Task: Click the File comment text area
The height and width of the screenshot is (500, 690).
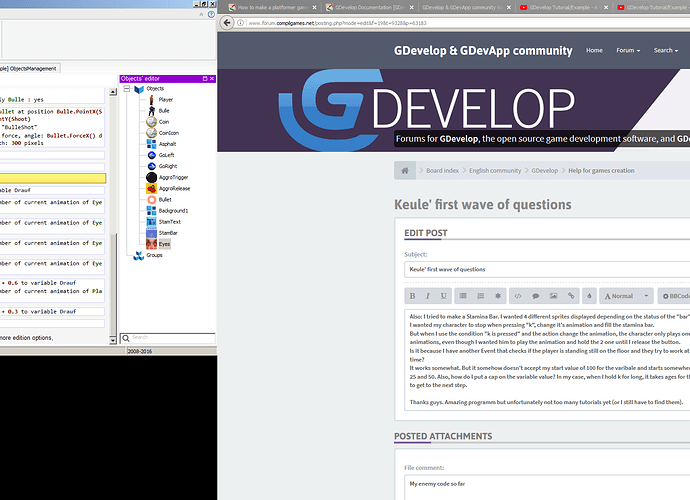Action: click(547, 487)
